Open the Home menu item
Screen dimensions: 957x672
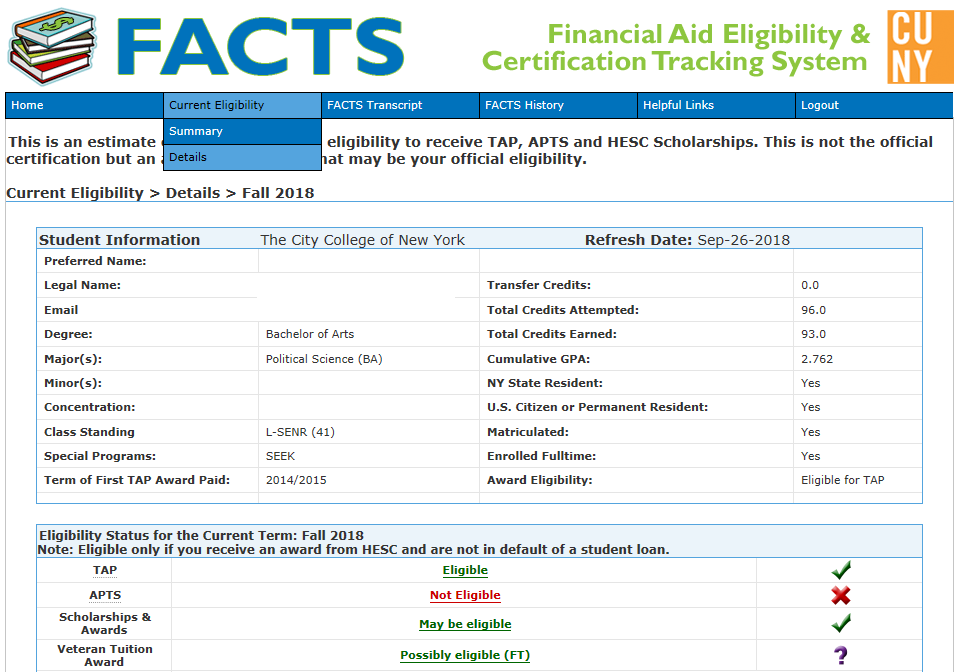[84, 105]
